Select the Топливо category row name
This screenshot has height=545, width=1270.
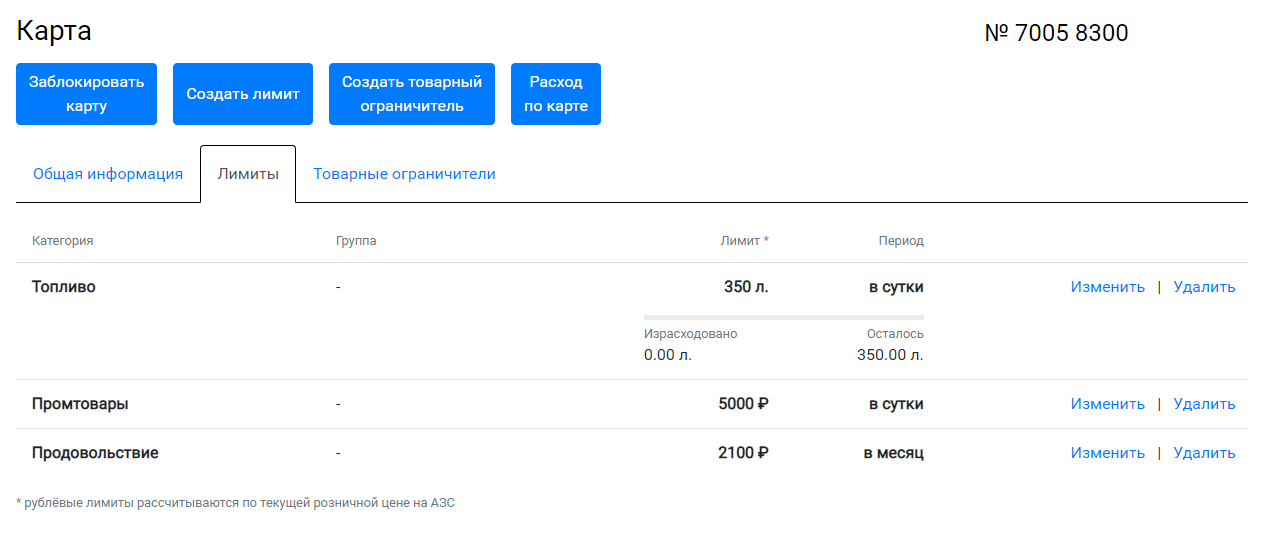(x=64, y=287)
